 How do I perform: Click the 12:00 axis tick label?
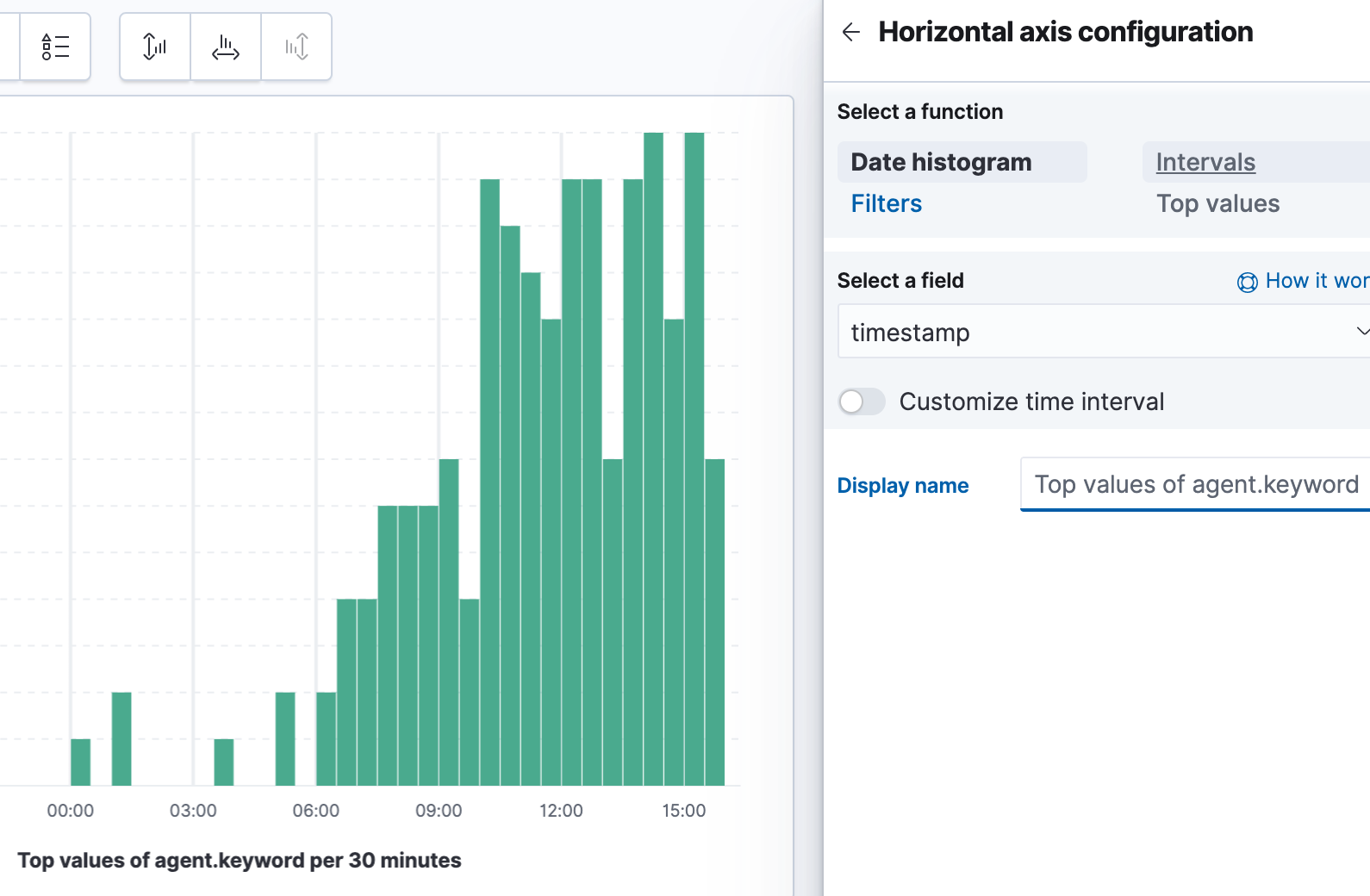coord(561,811)
